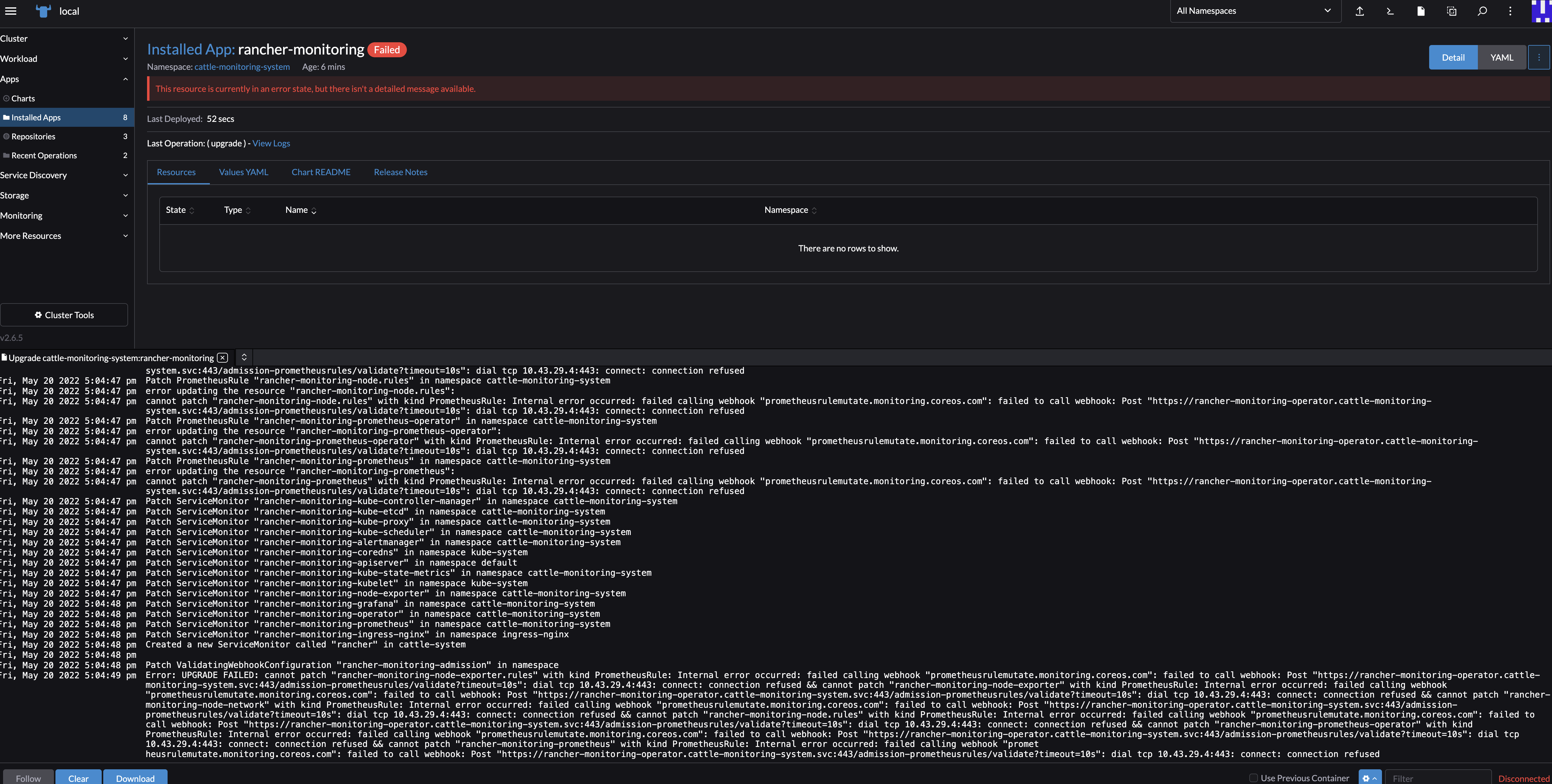
Task: Click the log panel resize arrows icon
Action: tap(244, 357)
